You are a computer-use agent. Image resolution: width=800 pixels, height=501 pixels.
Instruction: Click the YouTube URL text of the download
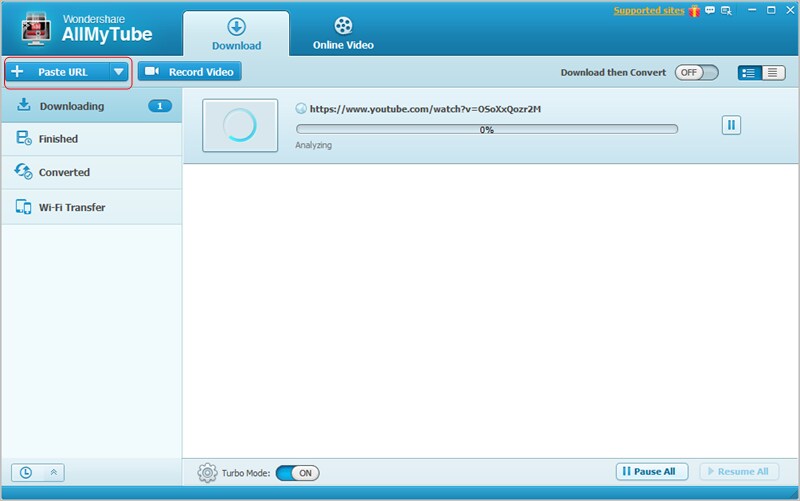pyautogui.click(x=425, y=109)
